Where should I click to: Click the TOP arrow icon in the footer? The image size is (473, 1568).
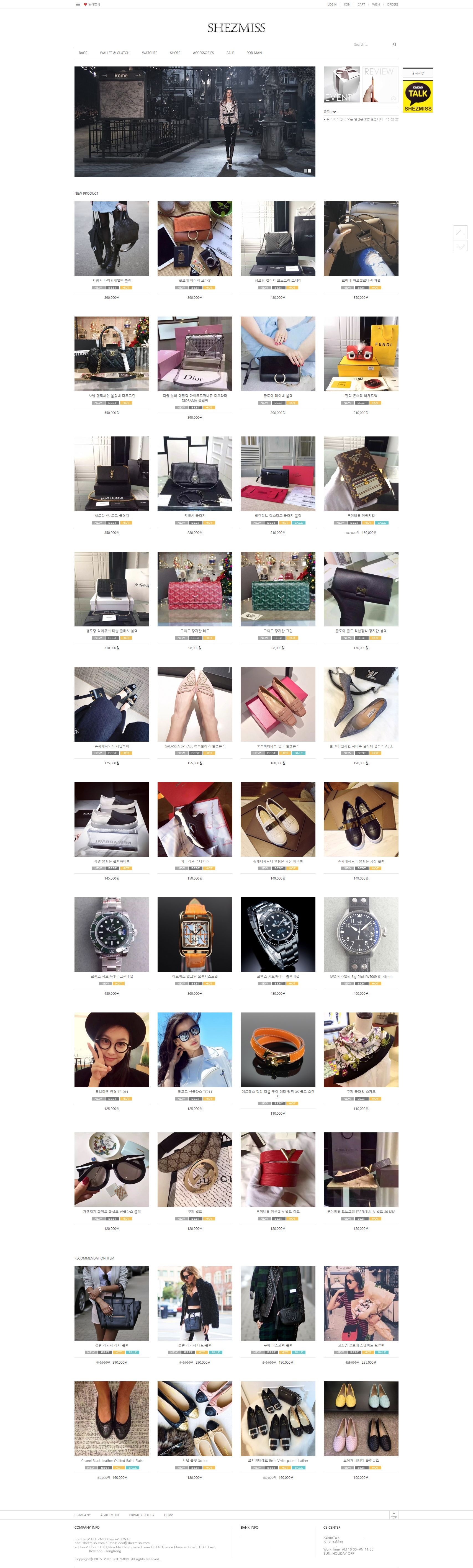point(394,1515)
